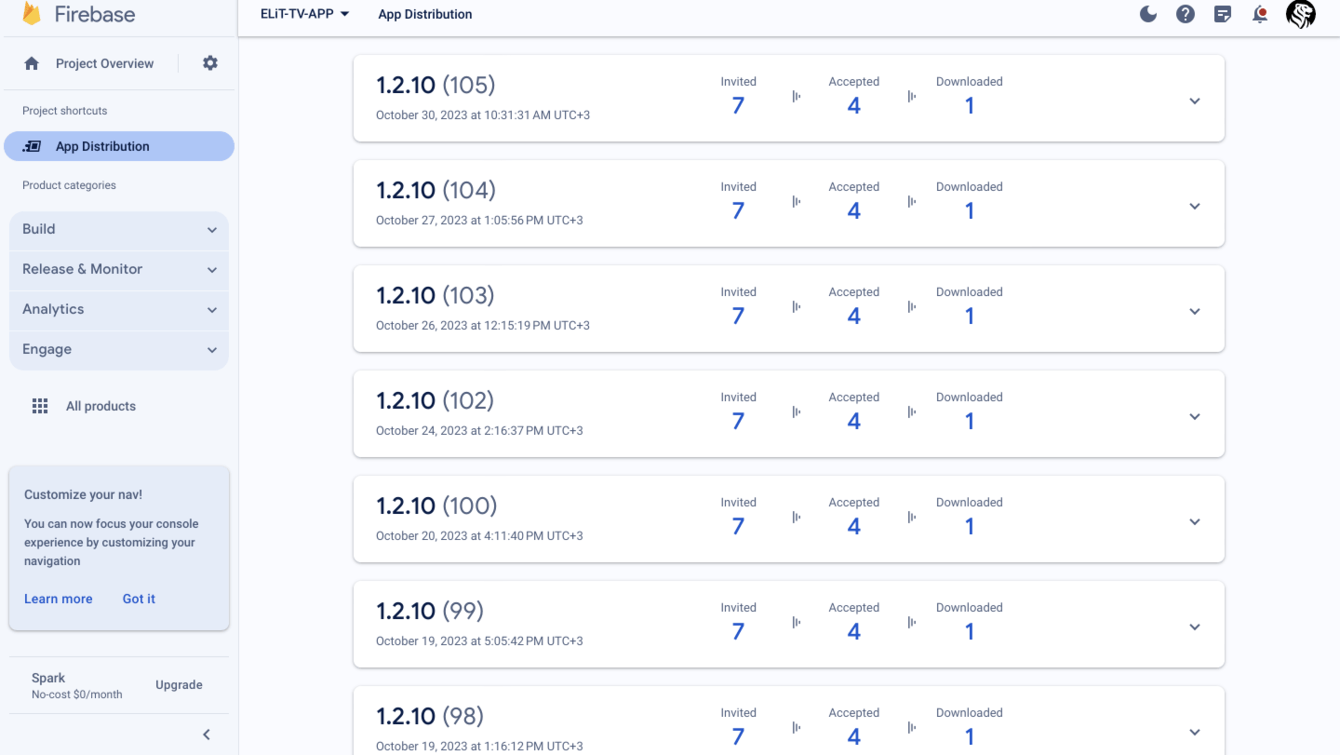Expand release 1.2.10 (105) details
Screen dimensions: 1340x755
tap(1194, 101)
